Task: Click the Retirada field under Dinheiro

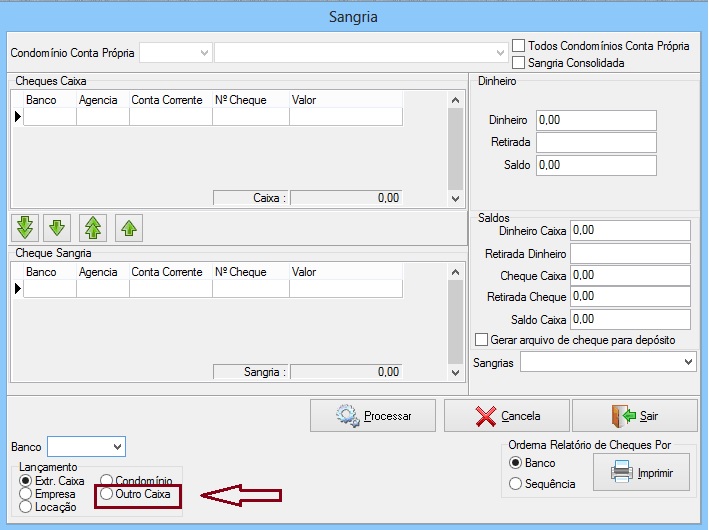Action: pos(596,142)
